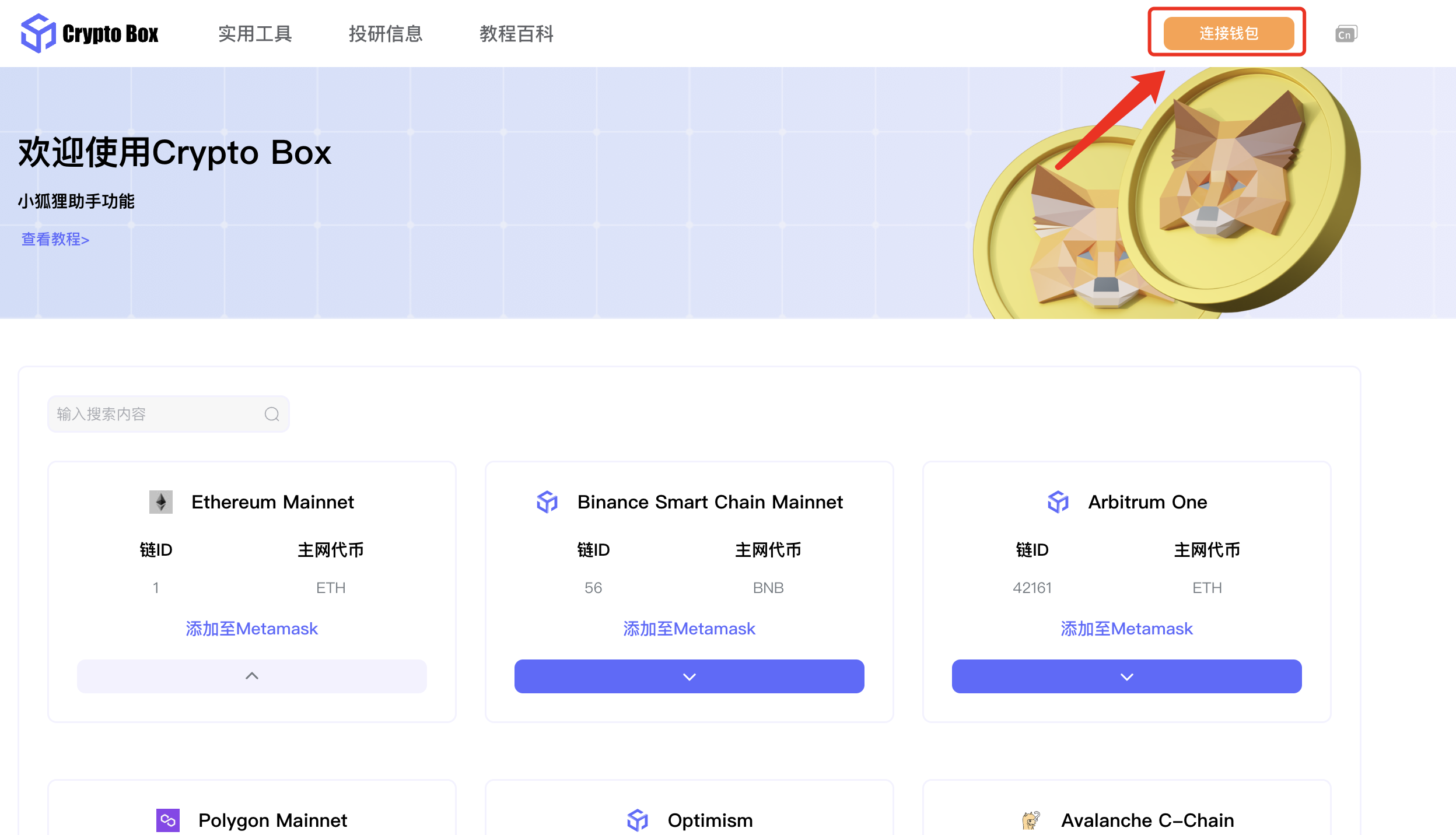Switch language with the Cn icon
The height and width of the screenshot is (835, 1456).
1346,34
